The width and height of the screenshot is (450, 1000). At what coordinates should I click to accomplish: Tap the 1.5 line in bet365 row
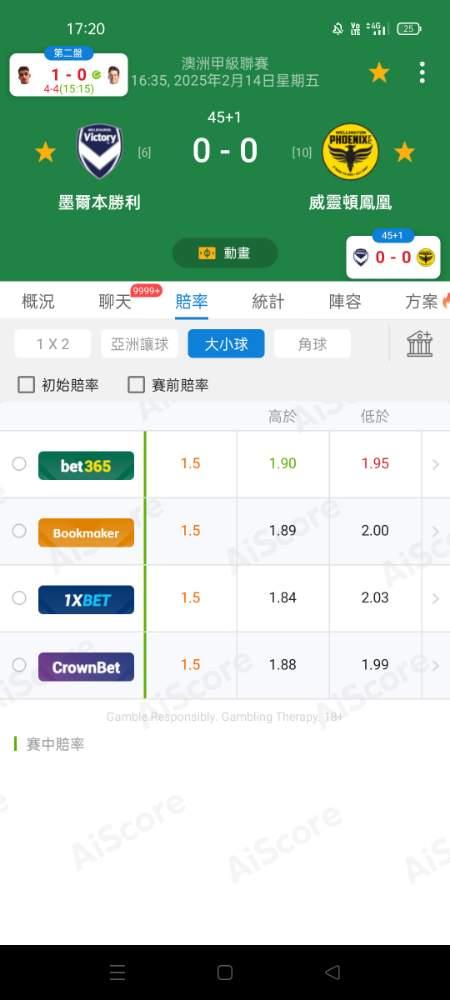point(191,464)
